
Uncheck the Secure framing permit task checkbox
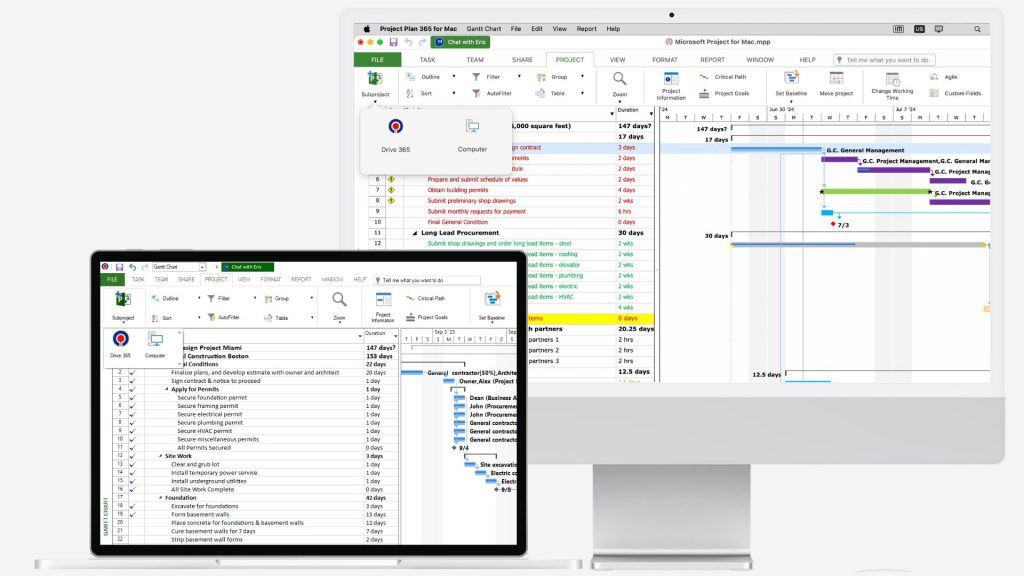(131, 405)
